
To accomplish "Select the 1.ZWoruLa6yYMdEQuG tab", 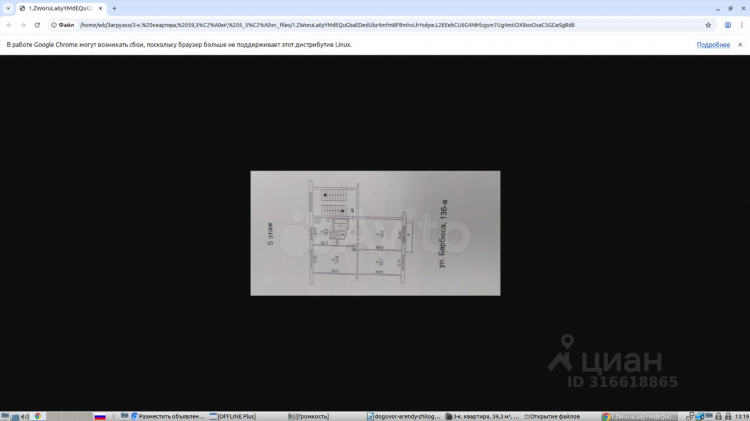I will coord(60,8).
